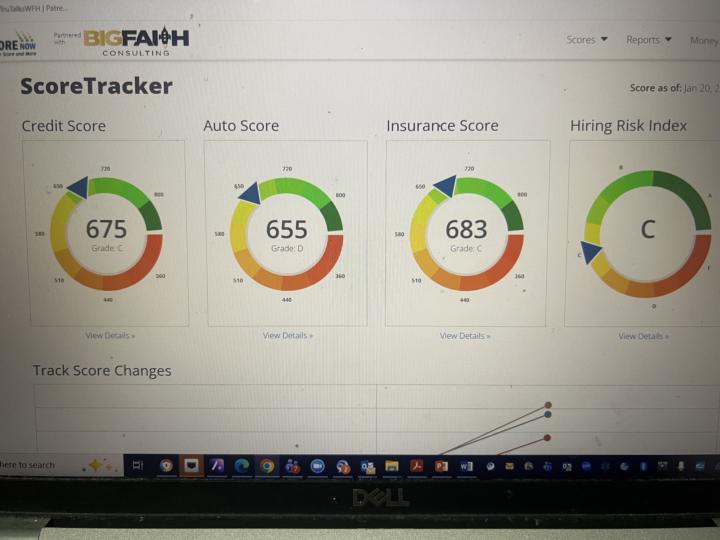Click the 'Score as of' date text
The width and height of the screenshot is (720, 540).
click(675, 88)
